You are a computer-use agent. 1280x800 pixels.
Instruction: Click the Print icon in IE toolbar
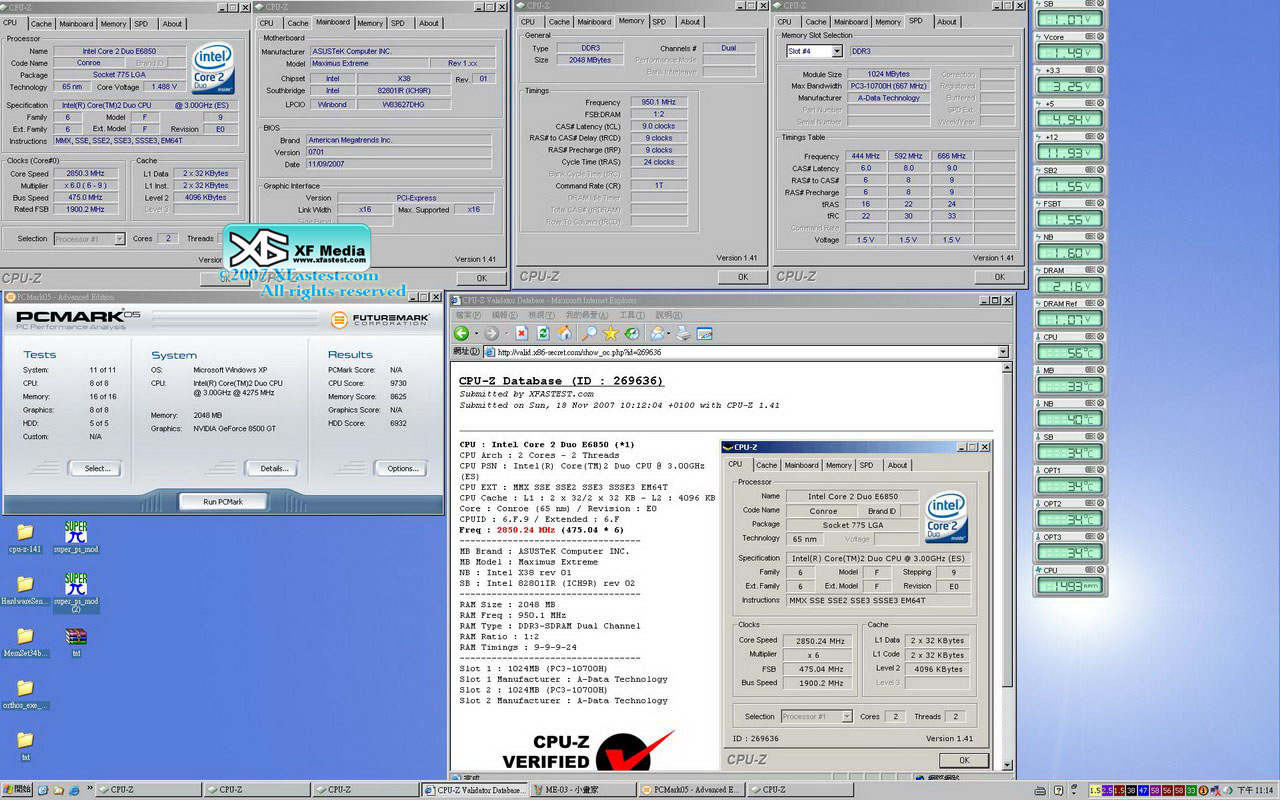pyautogui.click(x=683, y=333)
